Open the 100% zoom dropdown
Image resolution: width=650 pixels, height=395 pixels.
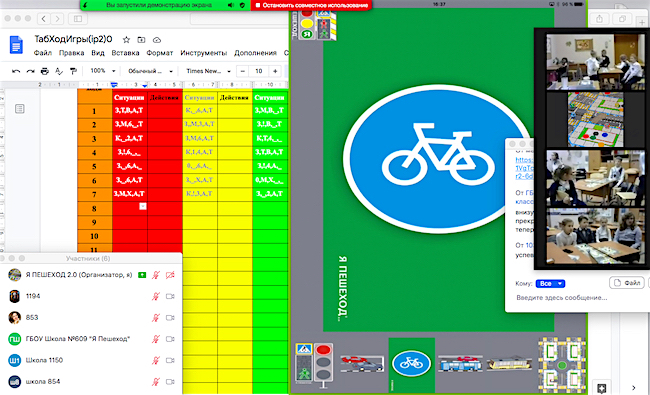(102, 71)
